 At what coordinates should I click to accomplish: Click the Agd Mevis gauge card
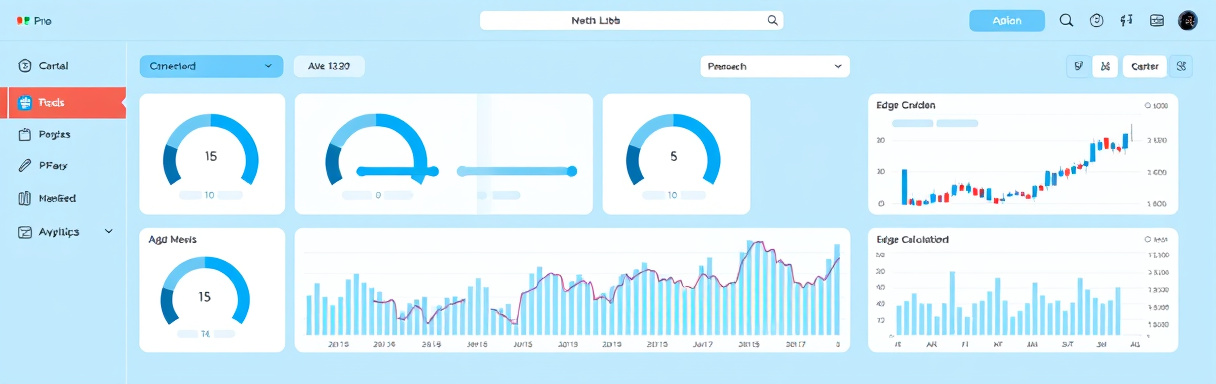click(x=211, y=290)
